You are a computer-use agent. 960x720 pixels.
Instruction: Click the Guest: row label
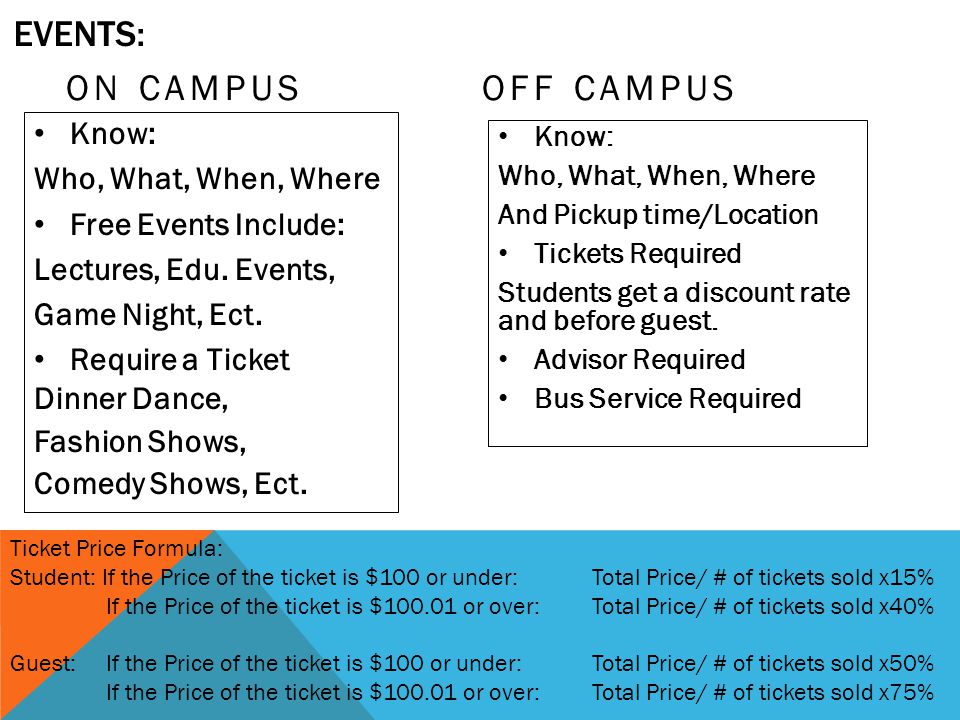click(42, 663)
